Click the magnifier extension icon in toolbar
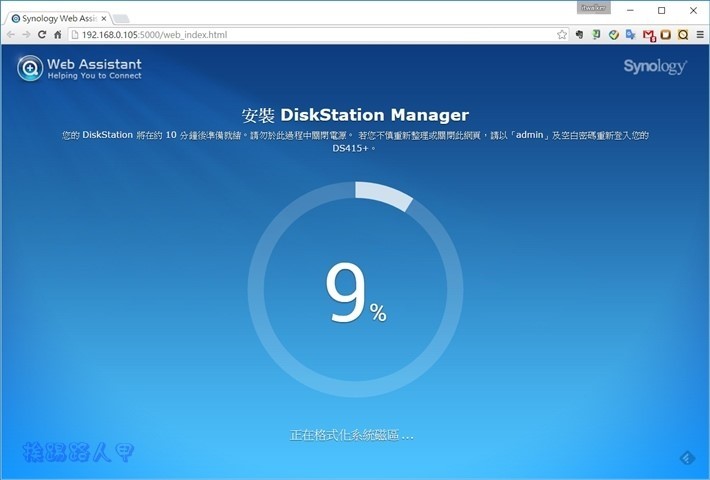 pyautogui.click(x=683, y=34)
